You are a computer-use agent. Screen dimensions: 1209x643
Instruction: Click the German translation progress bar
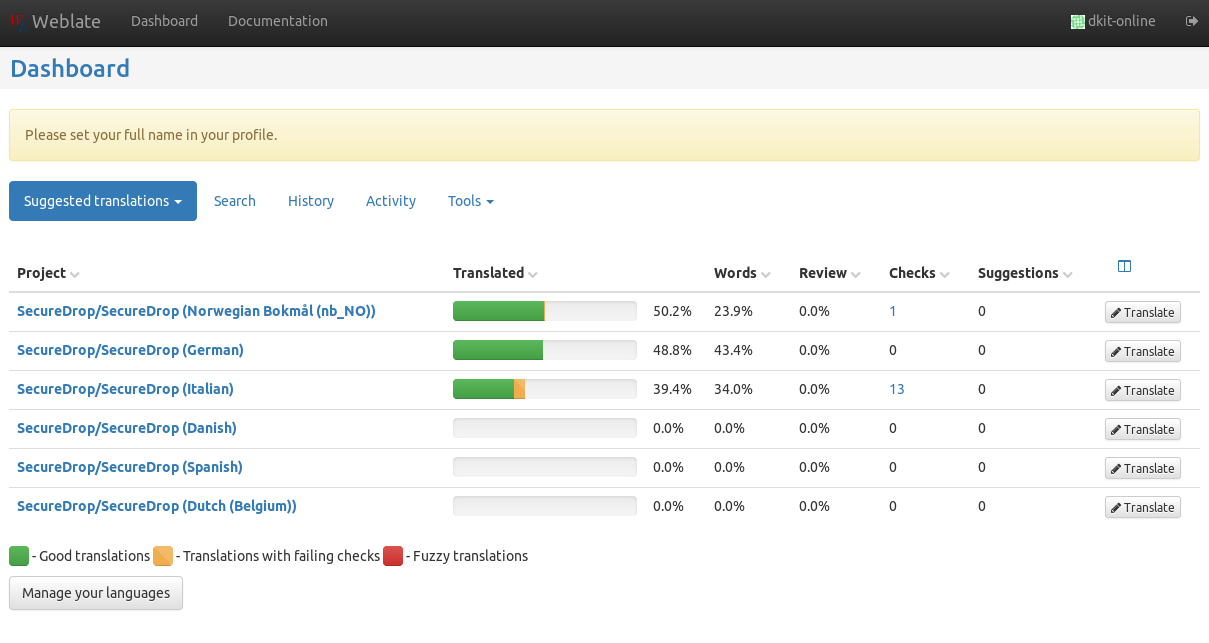tap(545, 350)
